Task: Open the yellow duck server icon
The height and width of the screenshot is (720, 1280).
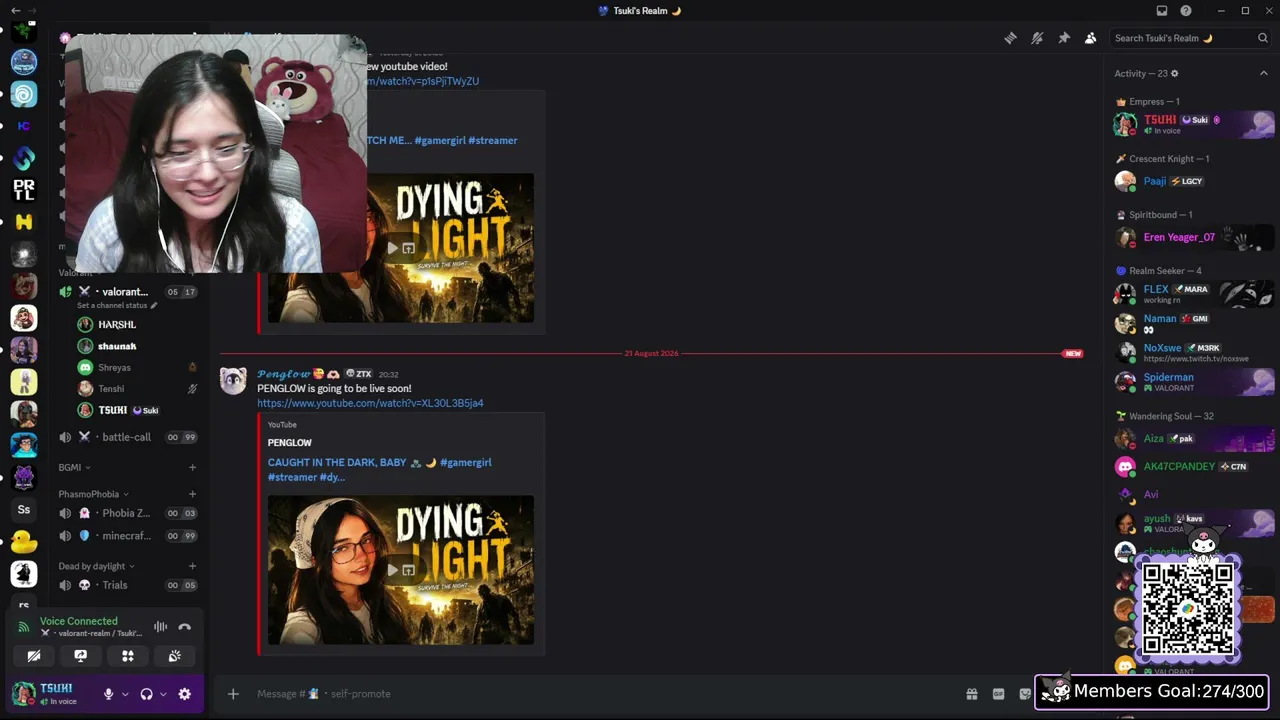Action: coord(24,542)
